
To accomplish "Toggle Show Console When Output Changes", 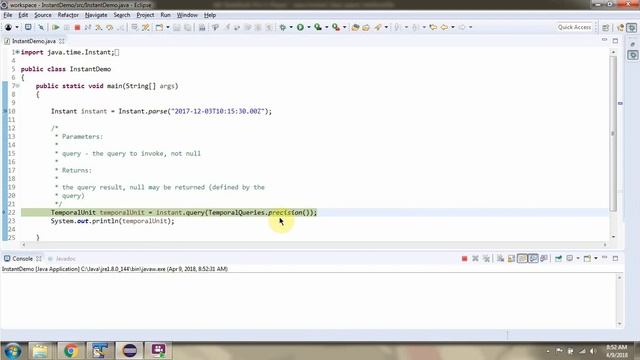I will click(x=533, y=258).
